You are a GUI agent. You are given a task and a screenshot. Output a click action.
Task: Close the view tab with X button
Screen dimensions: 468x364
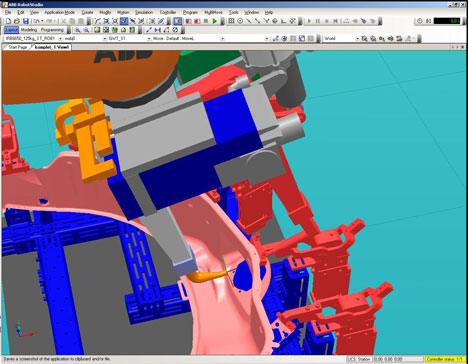[463, 47]
